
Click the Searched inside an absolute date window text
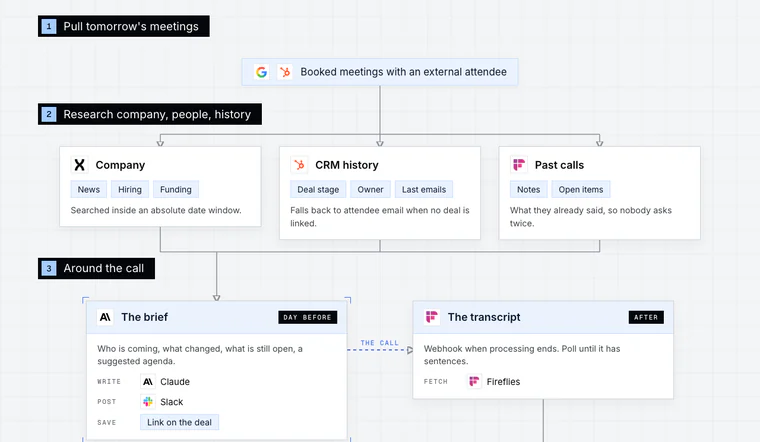[x=156, y=210]
